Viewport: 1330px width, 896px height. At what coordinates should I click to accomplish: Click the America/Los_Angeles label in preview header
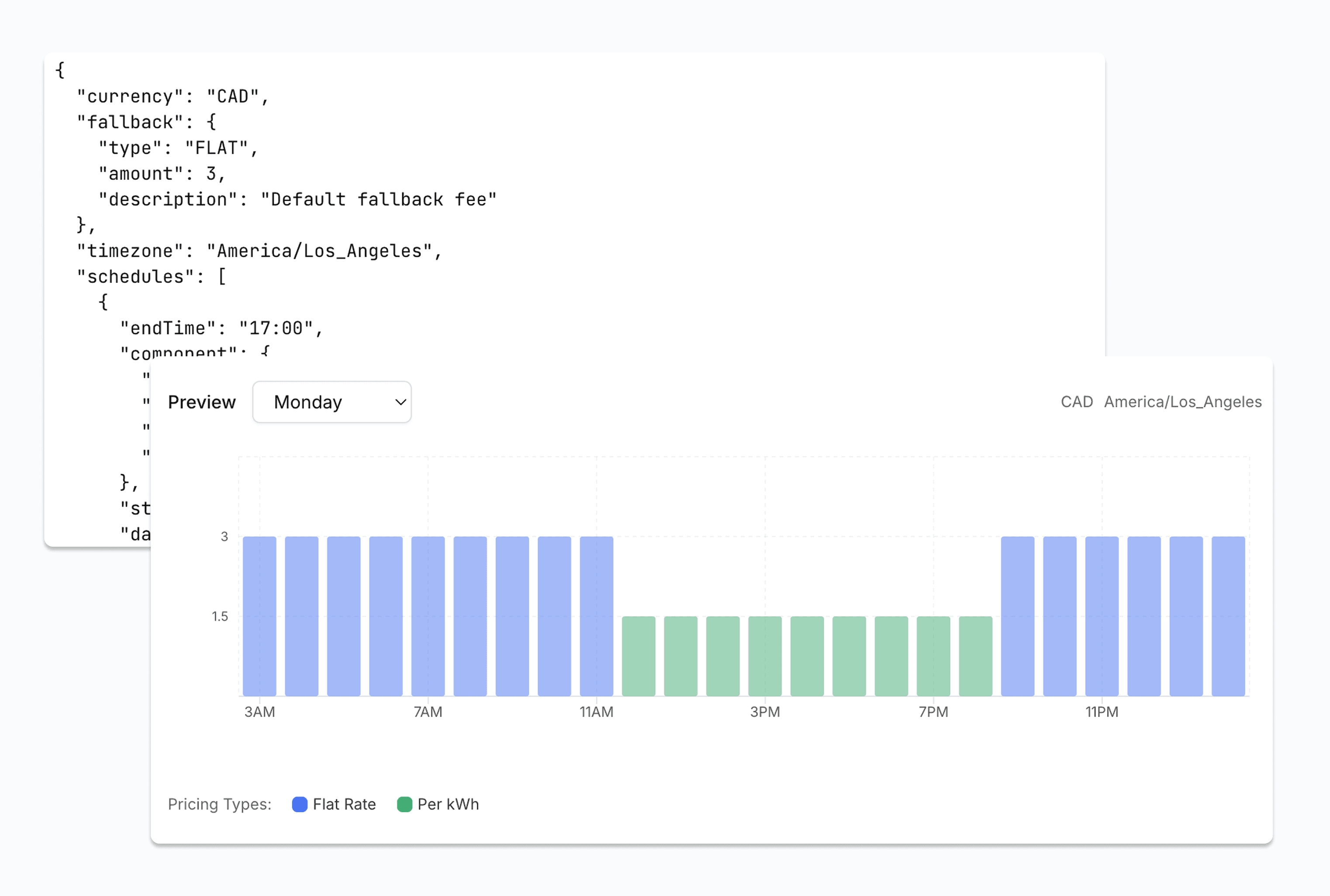[x=1182, y=402]
